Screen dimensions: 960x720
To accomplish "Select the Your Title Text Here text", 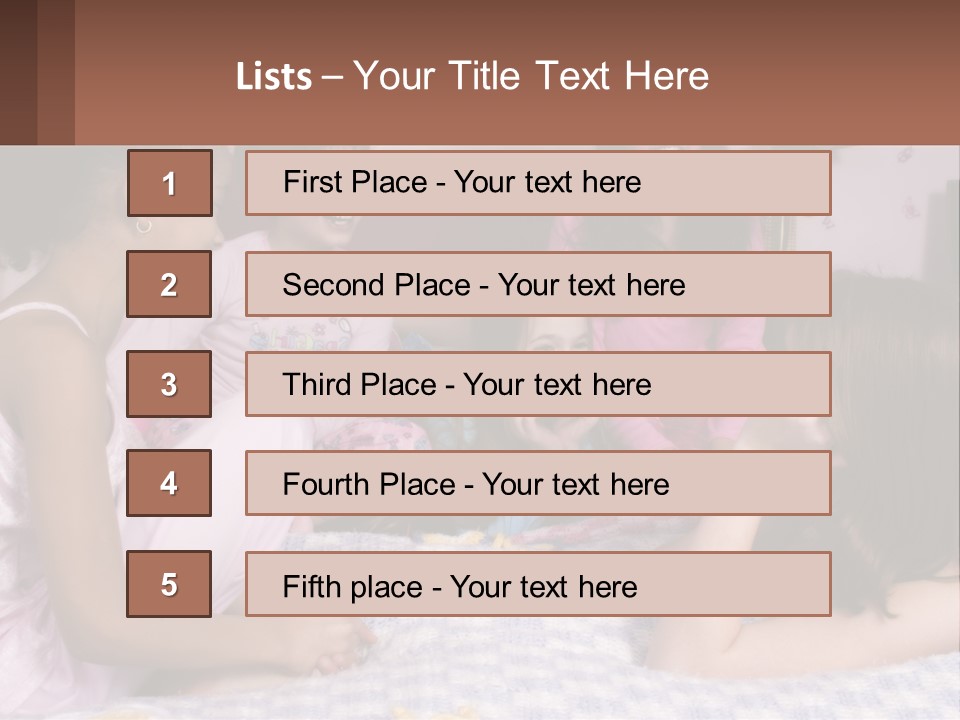I will point(531,76).
